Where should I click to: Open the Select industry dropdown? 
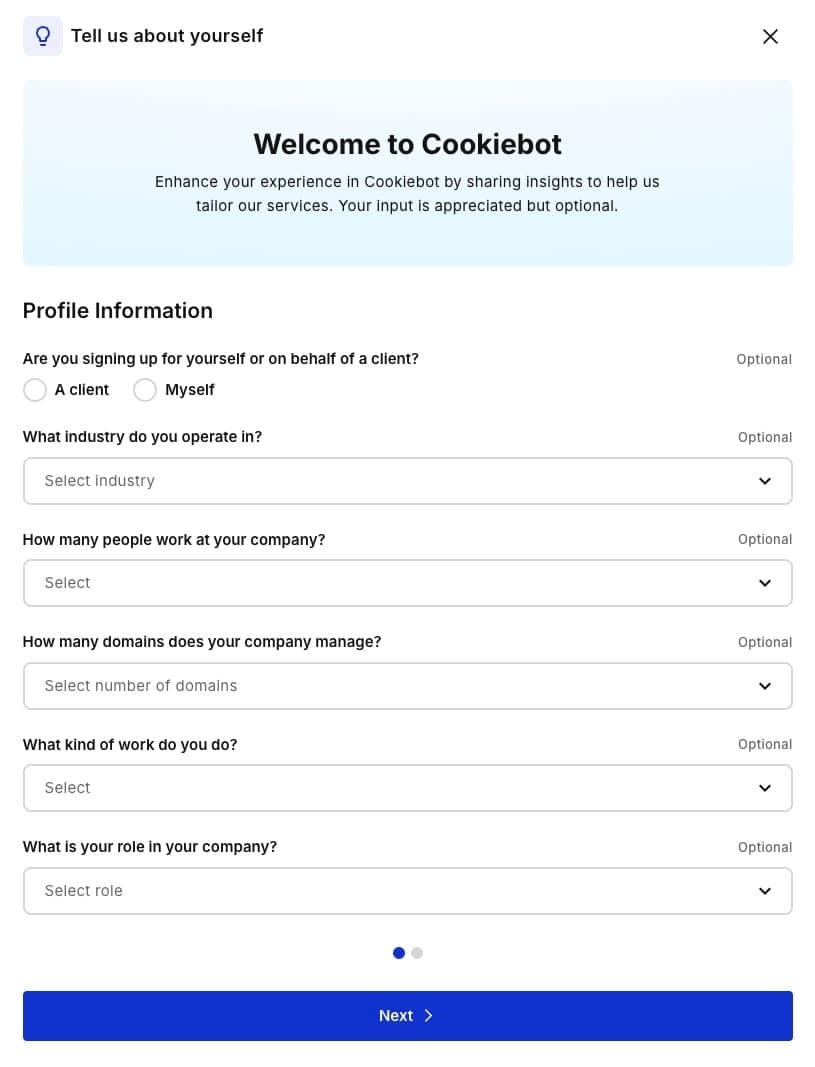(407, 480)
